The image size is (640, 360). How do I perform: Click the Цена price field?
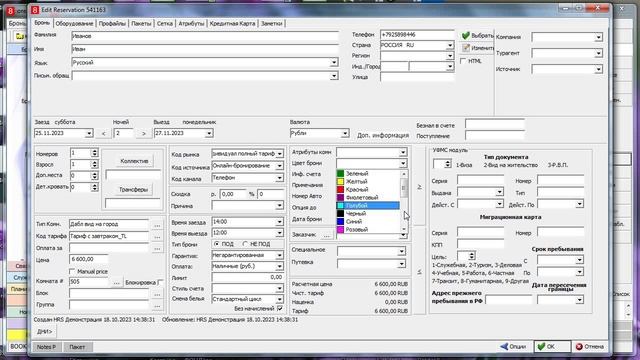(x=89, y=260)
